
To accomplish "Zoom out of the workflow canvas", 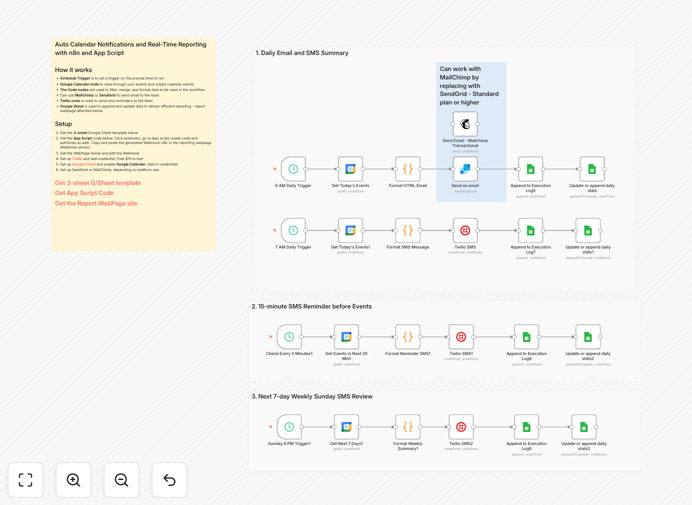I will tap(121, 480).
